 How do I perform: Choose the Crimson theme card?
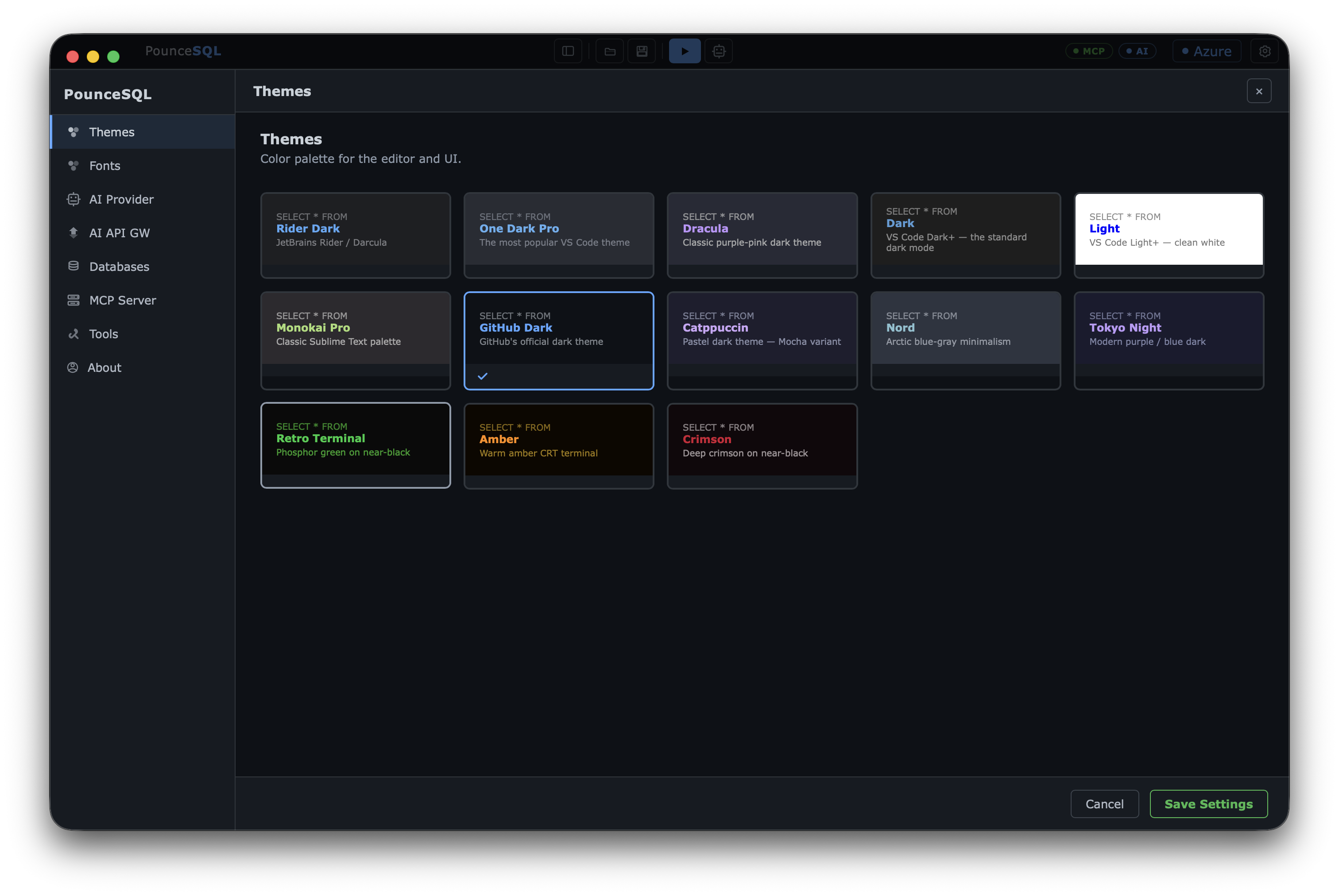pos(762,446)
